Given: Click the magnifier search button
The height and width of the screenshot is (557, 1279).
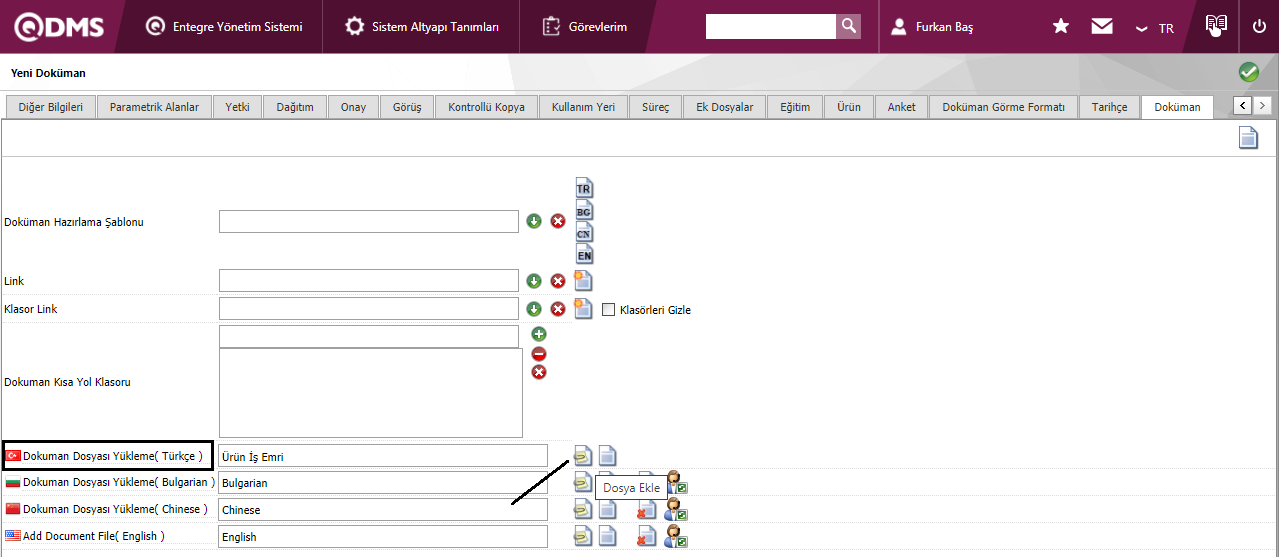Looking at the screenshot, I should pos(848,26).
